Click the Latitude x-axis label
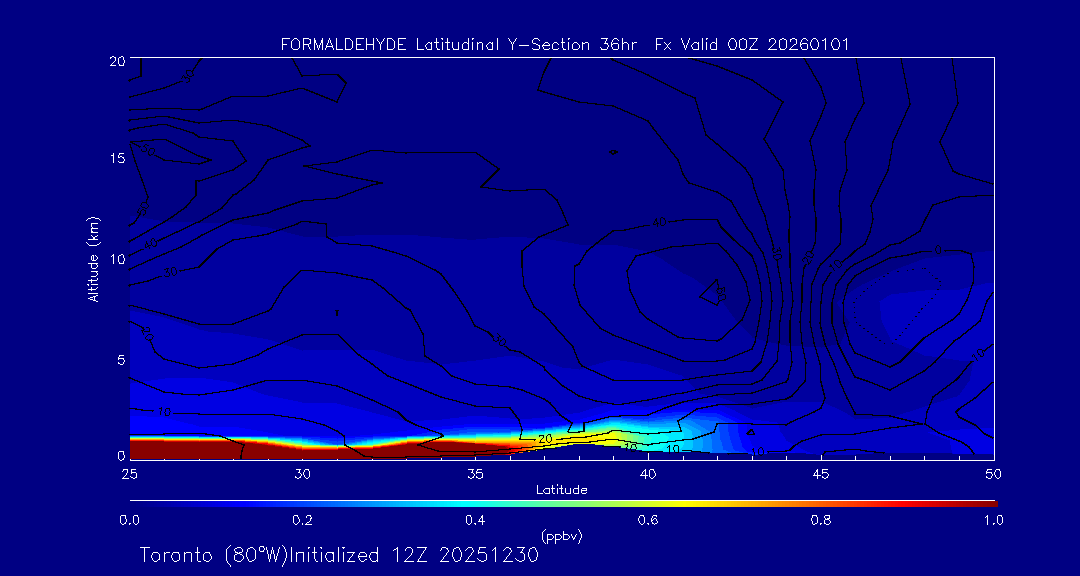 561,490
